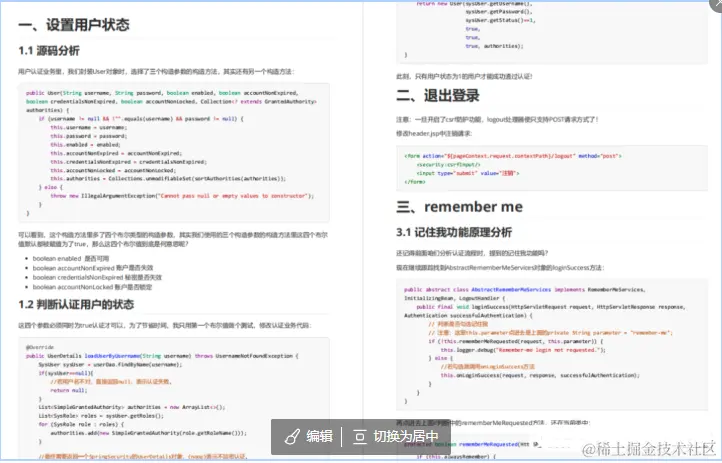Screen dimensions: 722x463
Task: Click the heading 二、退出登录
Action: pyautogui.click(x=437, y=96)
